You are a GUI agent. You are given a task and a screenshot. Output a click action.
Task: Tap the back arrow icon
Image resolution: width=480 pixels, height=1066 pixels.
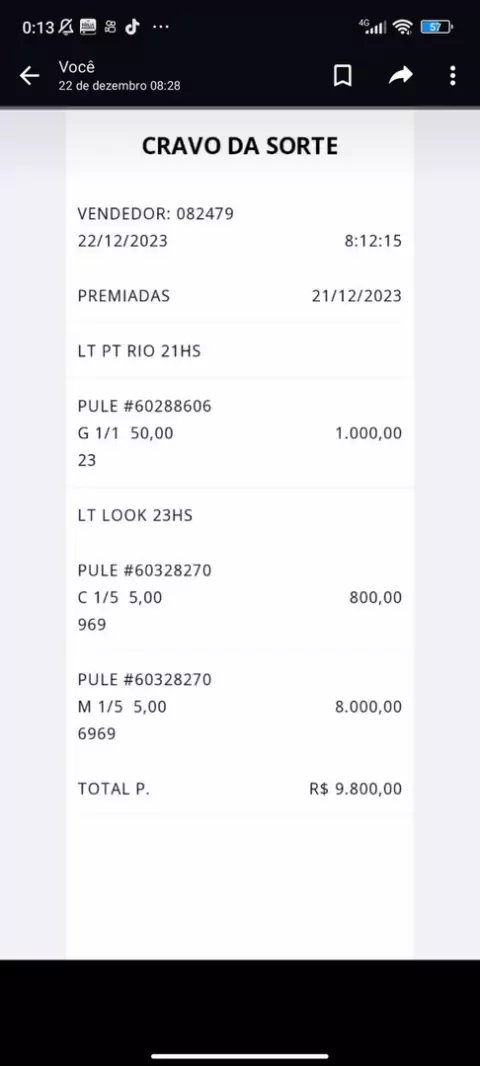pyautogui.click(x=30, y=75)
